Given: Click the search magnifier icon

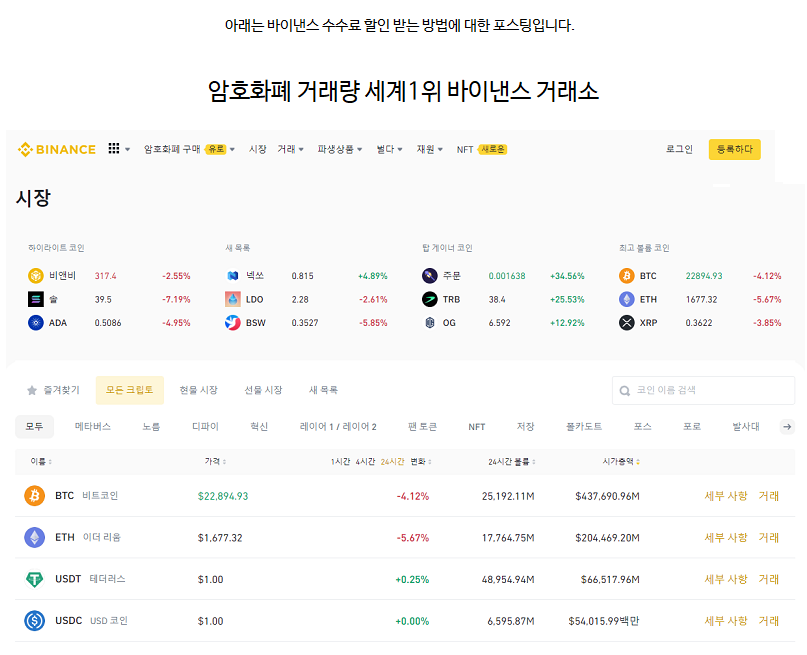Looking at the screenshot, I should [x=625, y=391].
